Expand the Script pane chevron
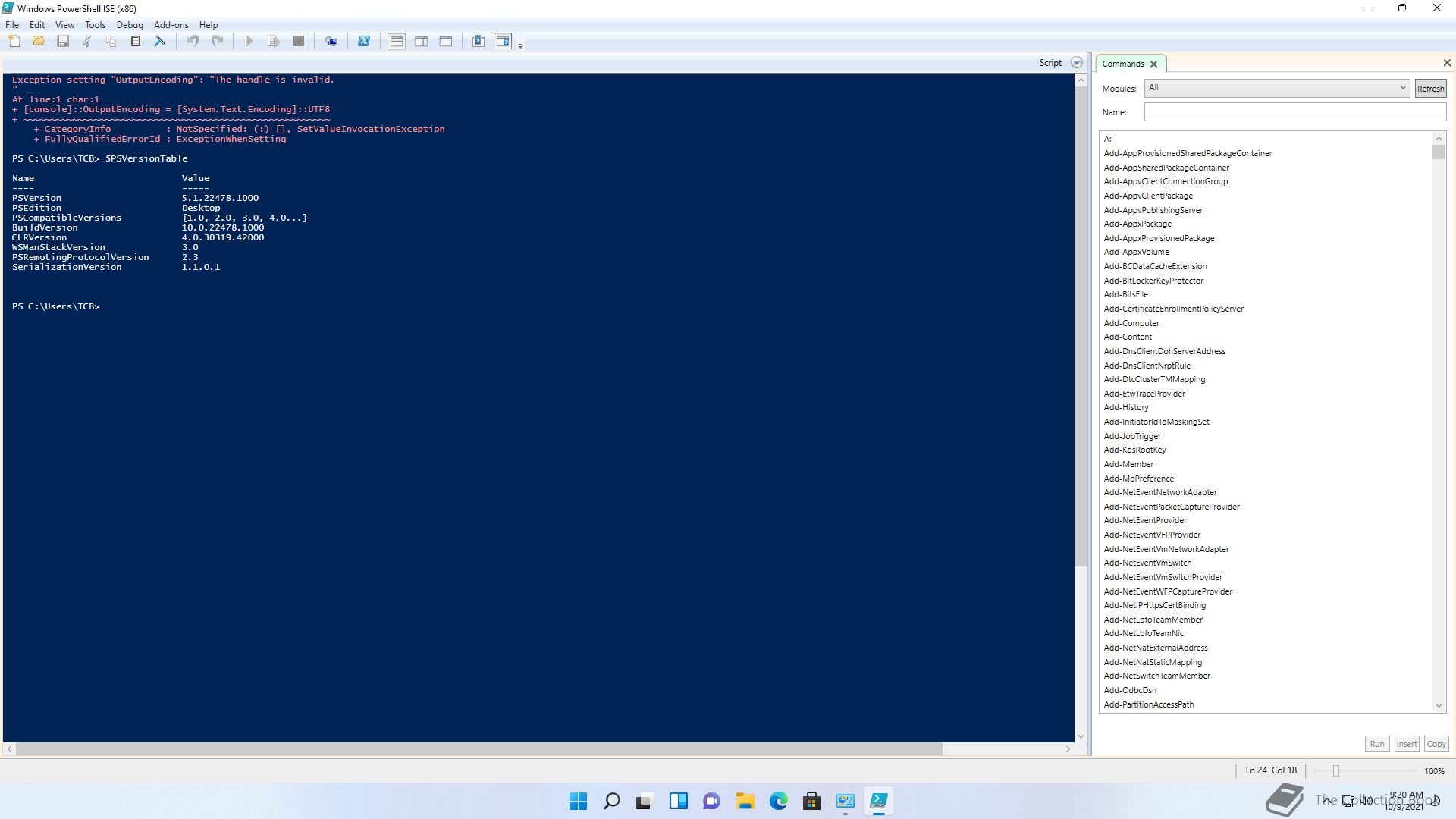This screenshot has height=819, width=1456. click(x=1077, y=63)
